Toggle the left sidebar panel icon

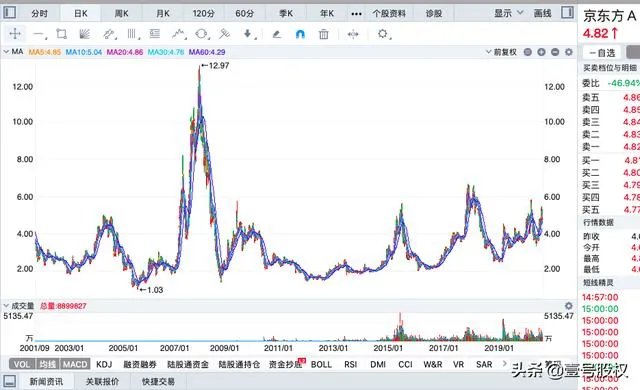9,13
